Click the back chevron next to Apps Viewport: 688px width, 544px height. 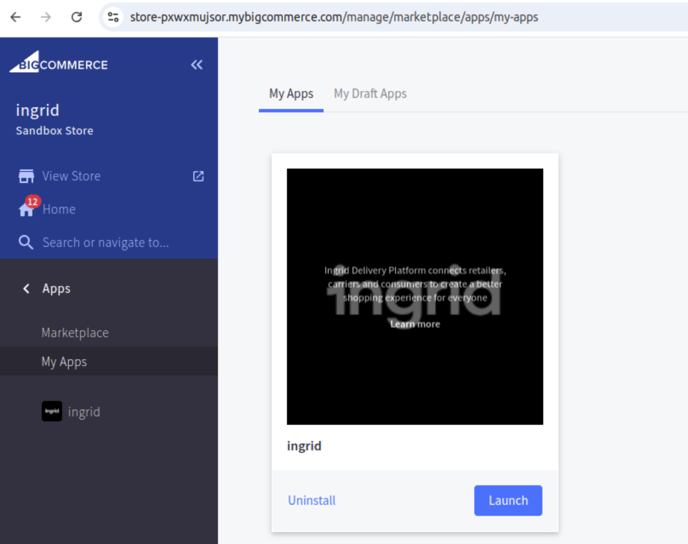[x=26, y=289]
